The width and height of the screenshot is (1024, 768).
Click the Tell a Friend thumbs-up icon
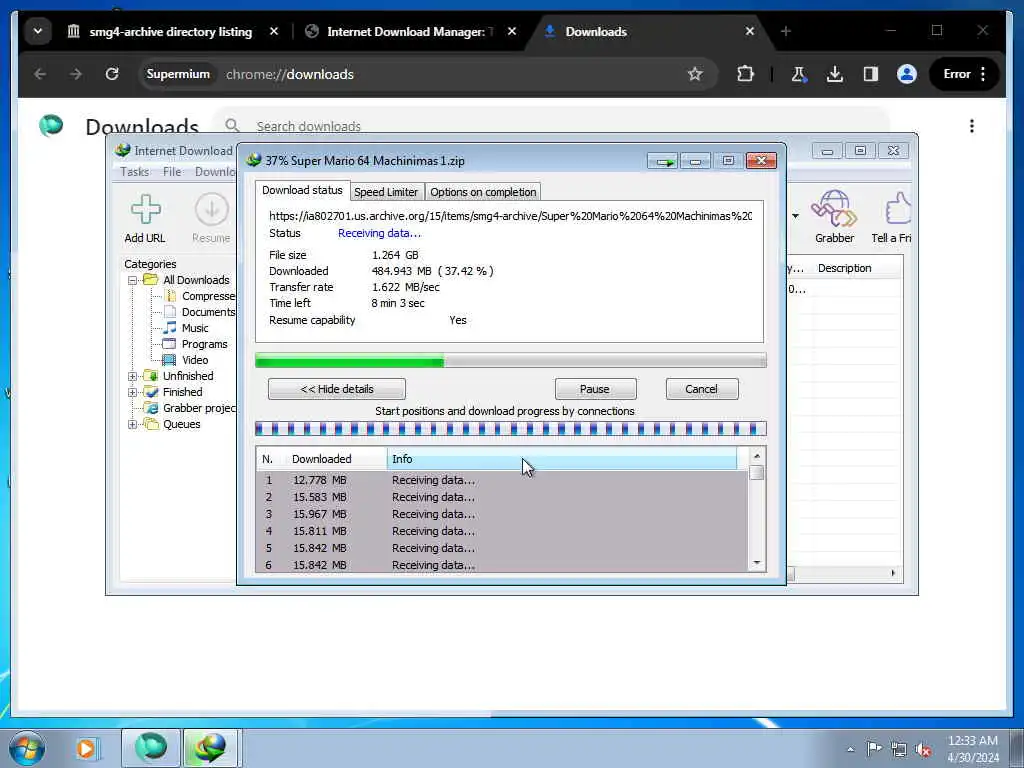[x=897, y=209]
